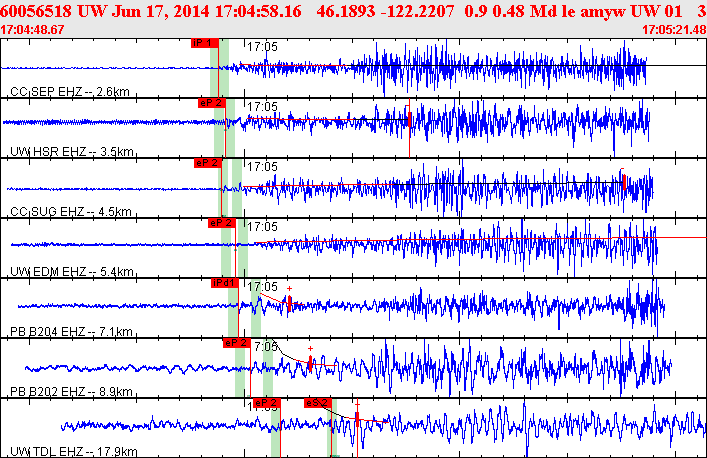This screenshot has width=707, height=458.
Task: Select the iP 1 pick flag on SEP trace
Action: [205, 43]
